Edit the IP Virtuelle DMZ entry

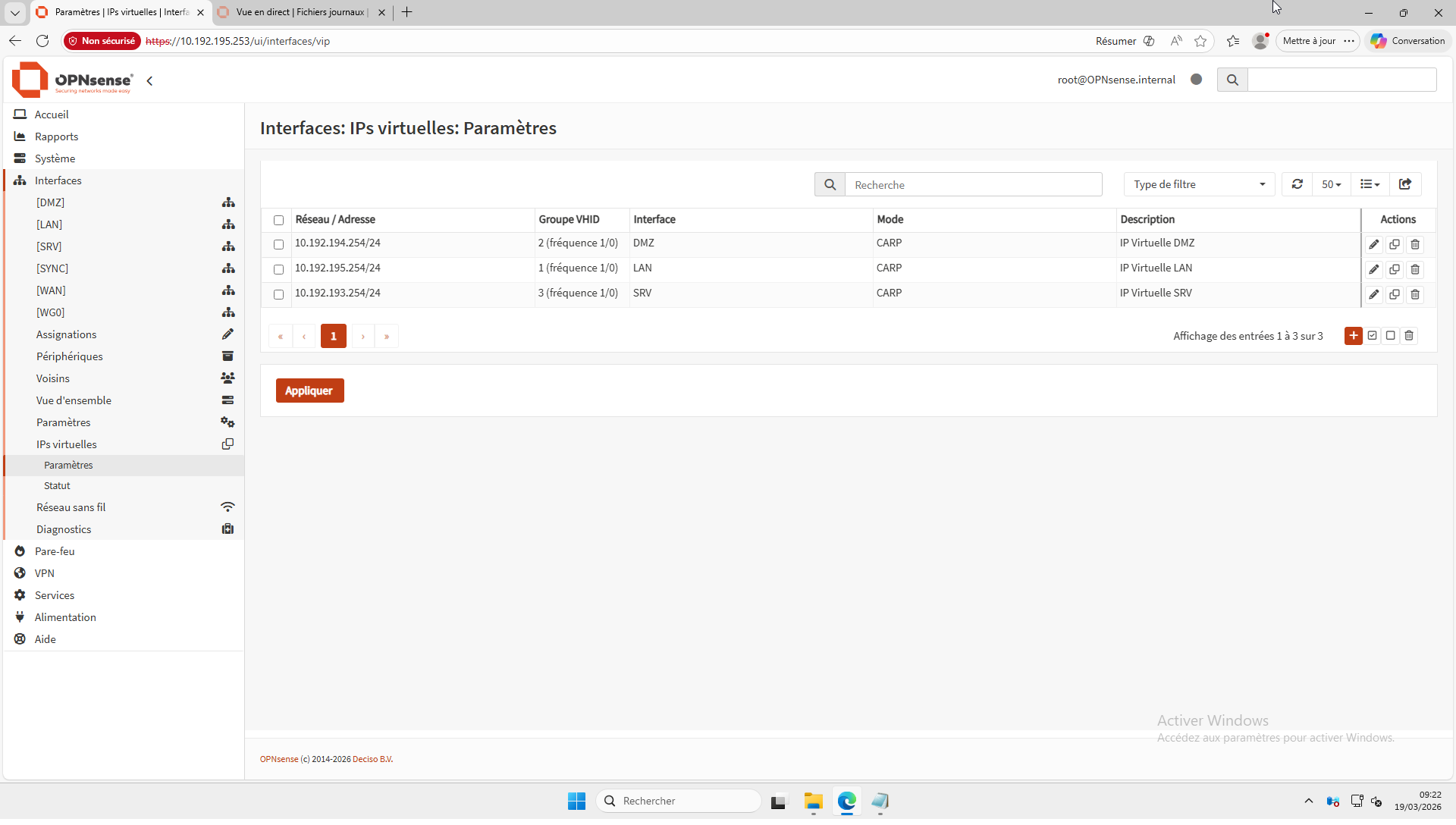point(1373,244)
